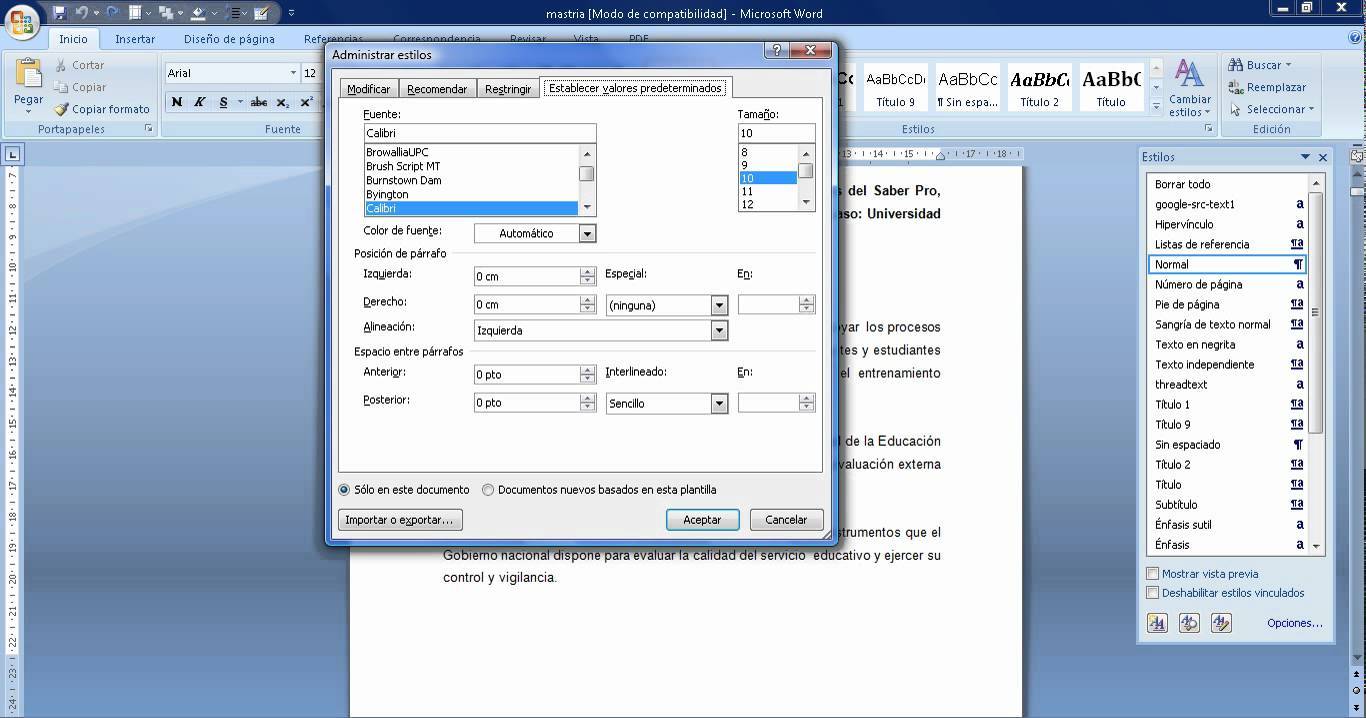The image size is (1366, 718).
Task: Click the Reemplazar icon in Edición group
Action: [1236, 87]
